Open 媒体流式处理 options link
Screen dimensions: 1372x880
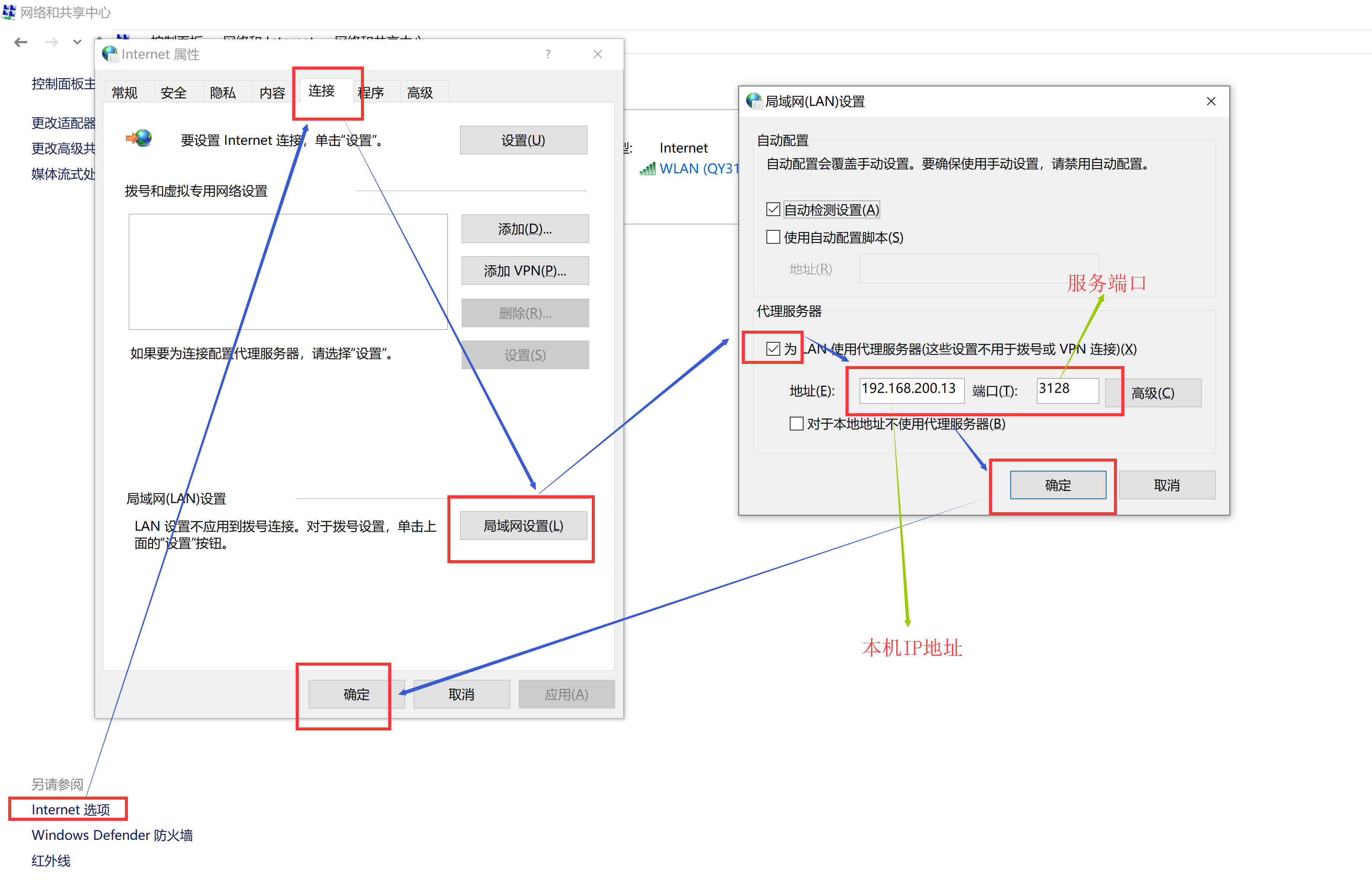point(64,174)
